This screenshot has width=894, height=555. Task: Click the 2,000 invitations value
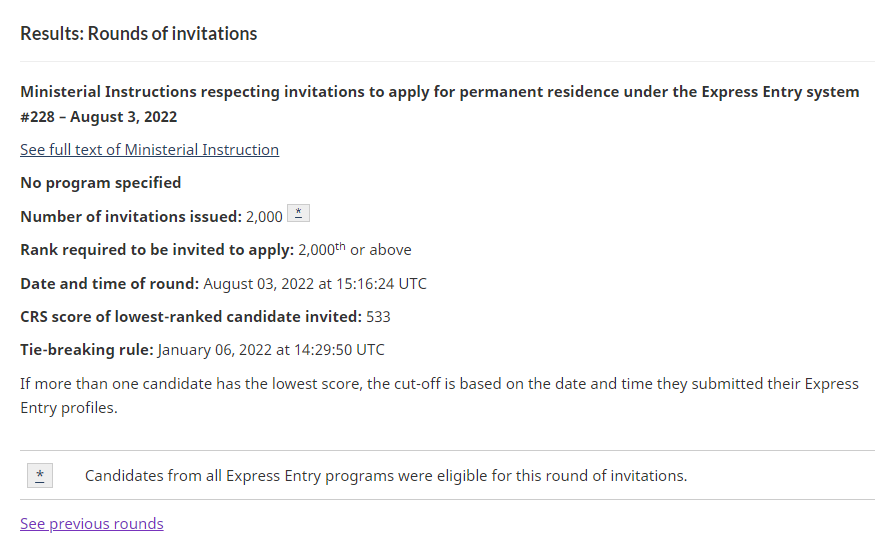point(264,217)
